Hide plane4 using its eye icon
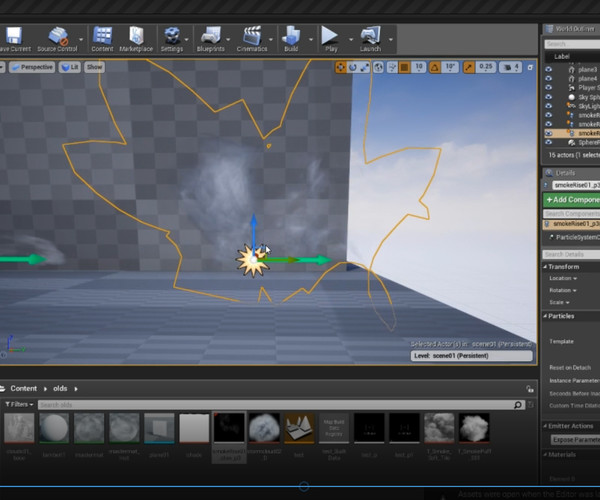This screenshot has height=500, width=600. 549,79
